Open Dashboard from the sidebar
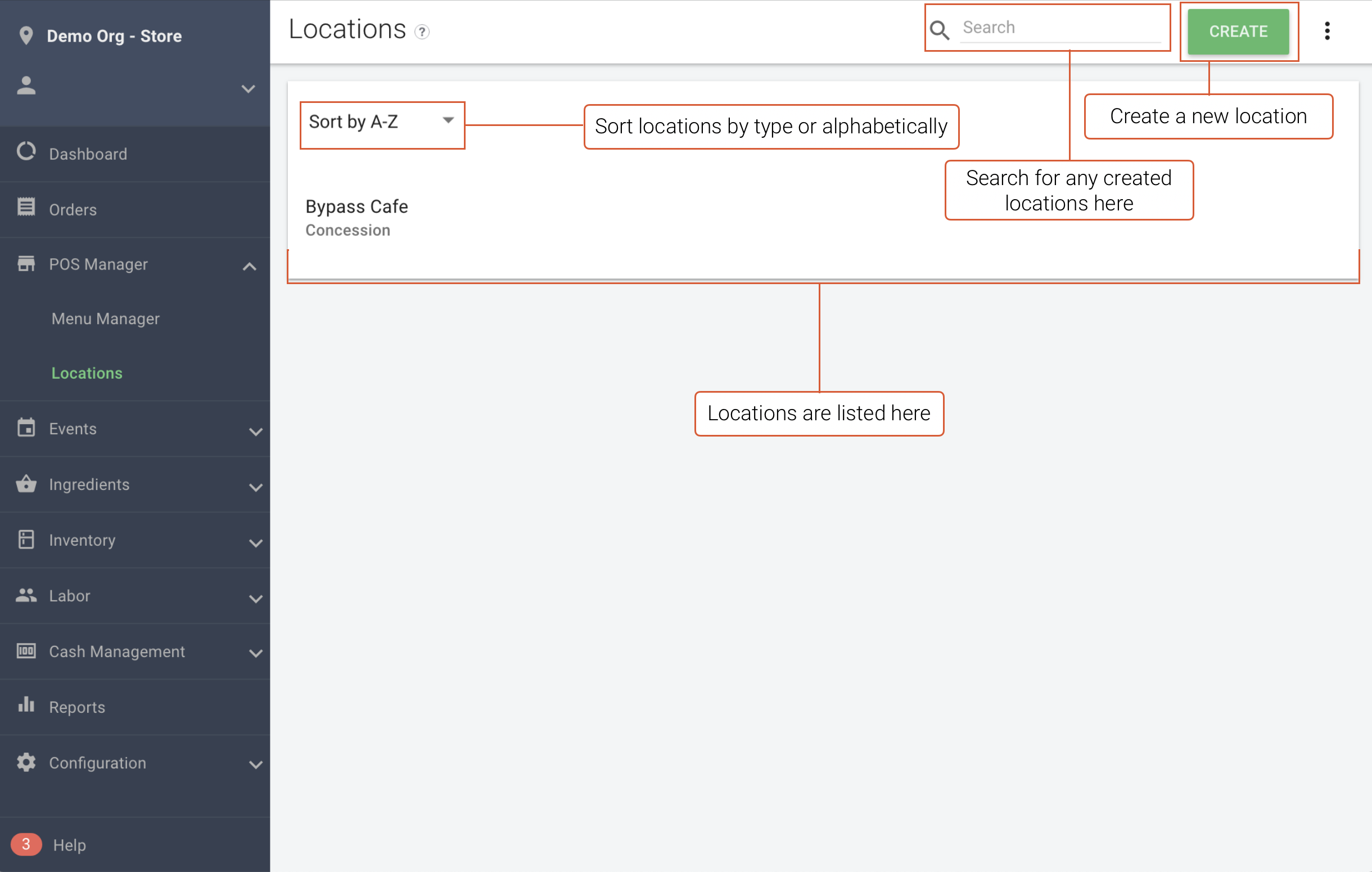This screenshot has height=872, width=1372. [x=88, y=154]
